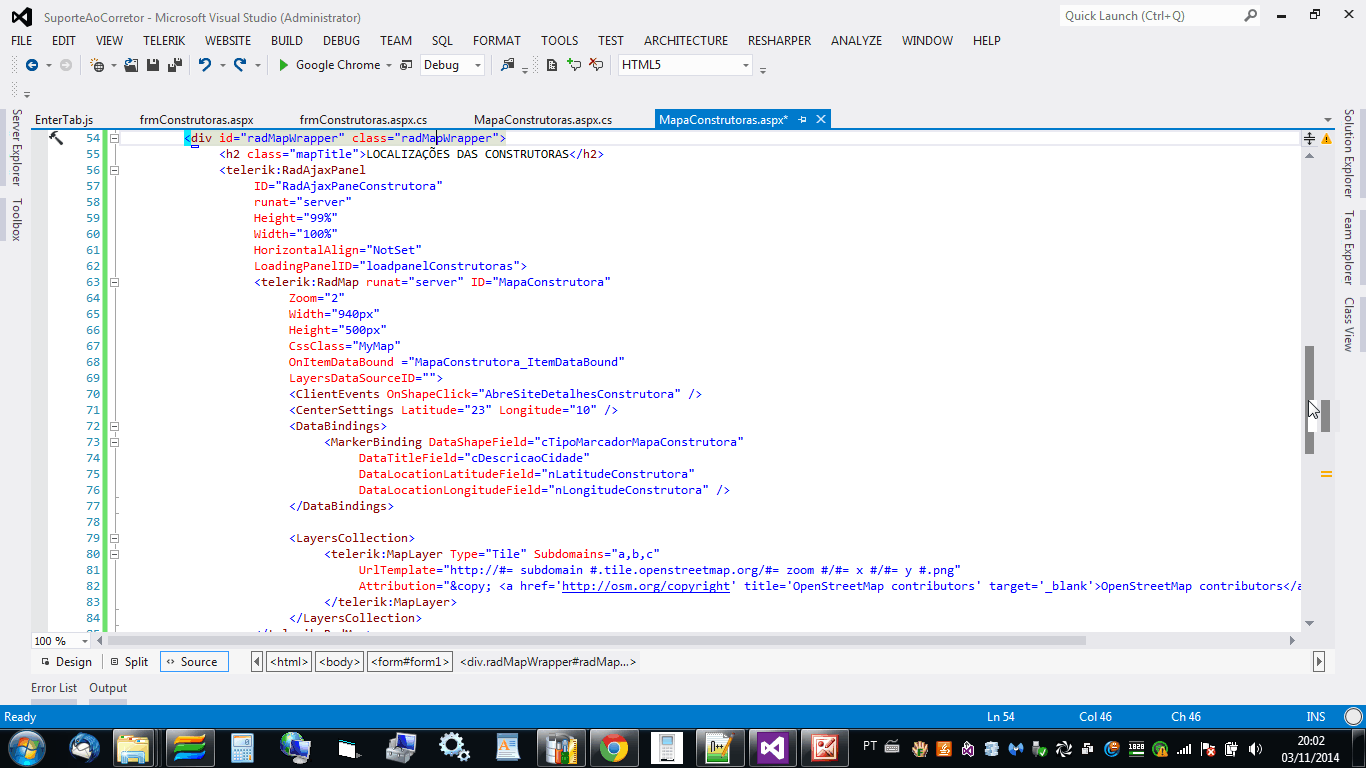The height and width of the screenshot is (768, 1366).
Task: Collapse the RadAjaxPanel block at line 56
Action: click(114, 170)
